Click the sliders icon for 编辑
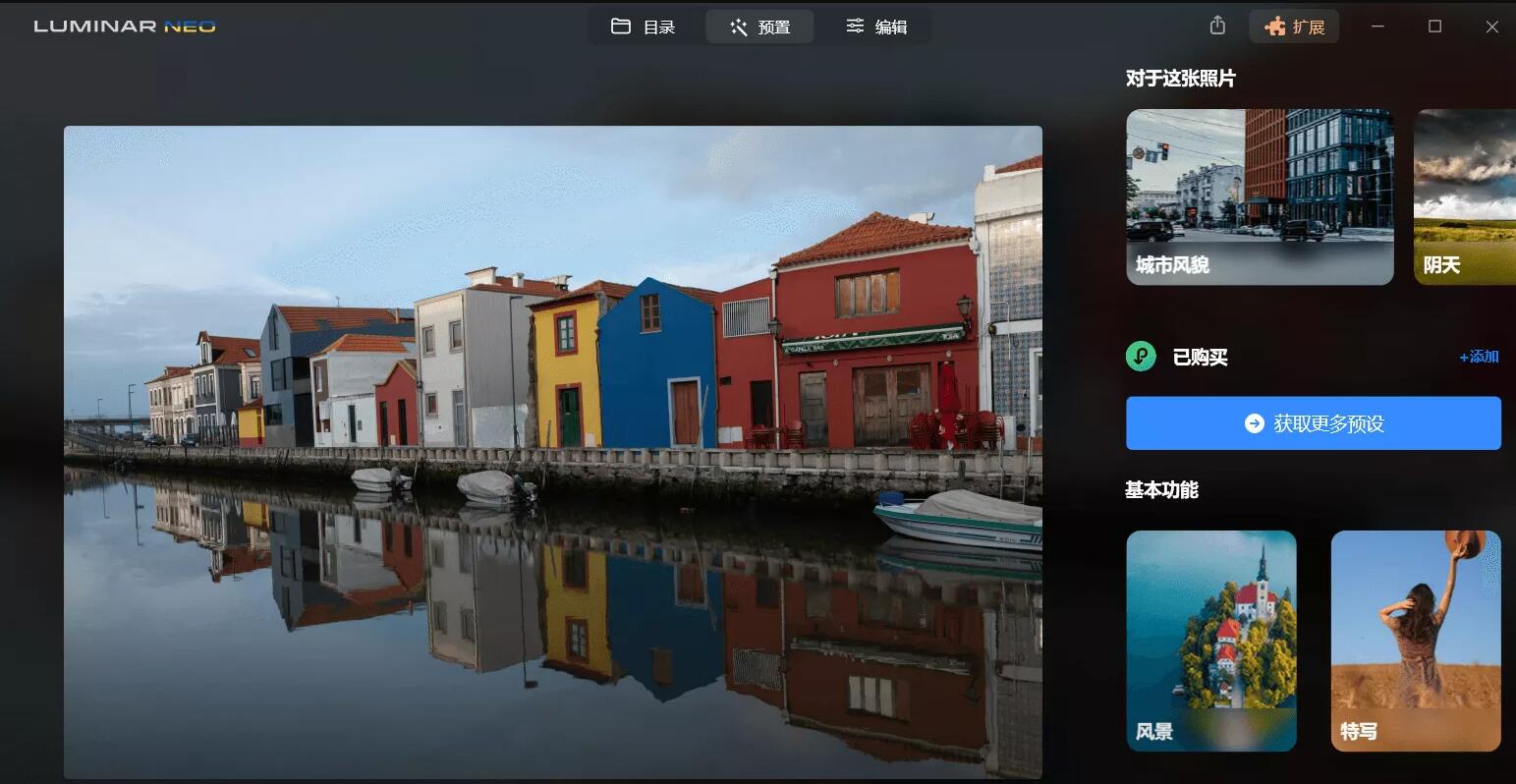 point(855,27)
